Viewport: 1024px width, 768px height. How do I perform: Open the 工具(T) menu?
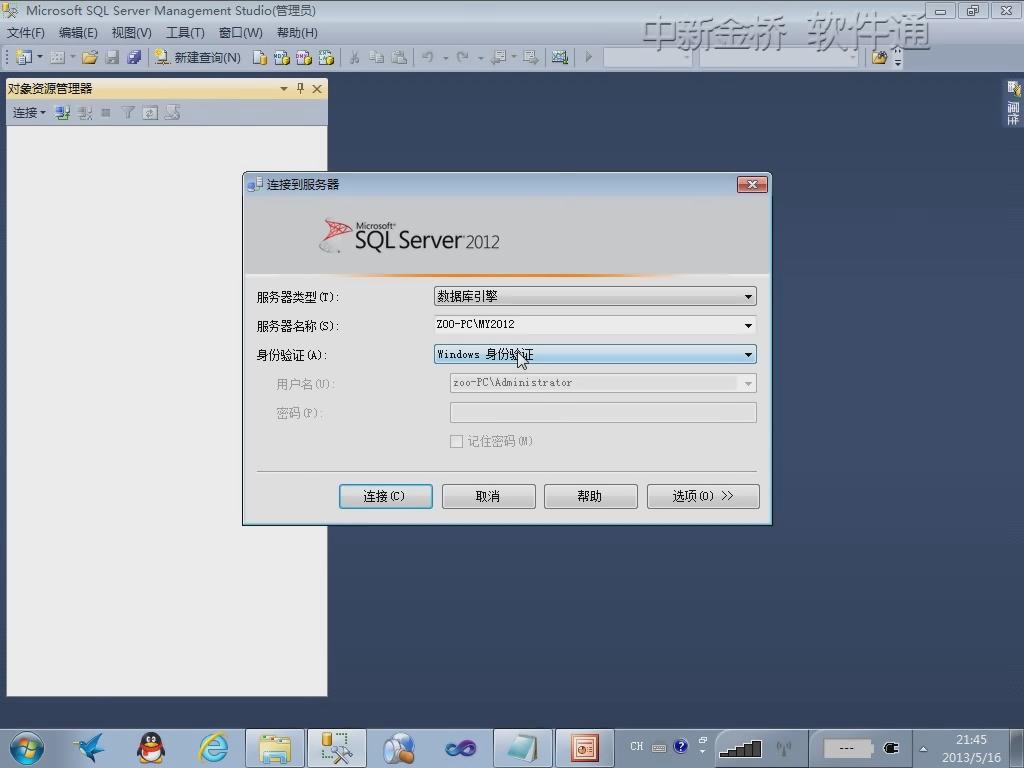pyautogui.click(x=185, y=33)
